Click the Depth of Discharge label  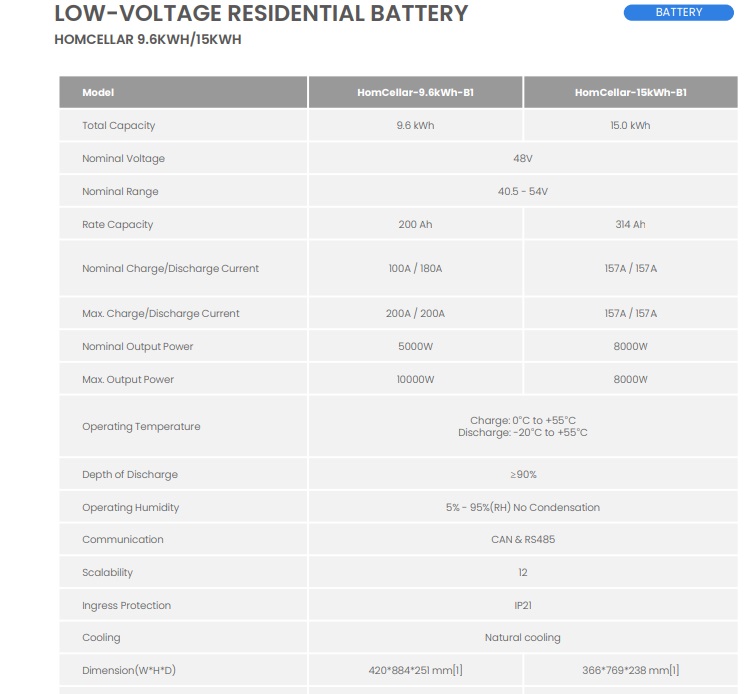pos(129,474)
